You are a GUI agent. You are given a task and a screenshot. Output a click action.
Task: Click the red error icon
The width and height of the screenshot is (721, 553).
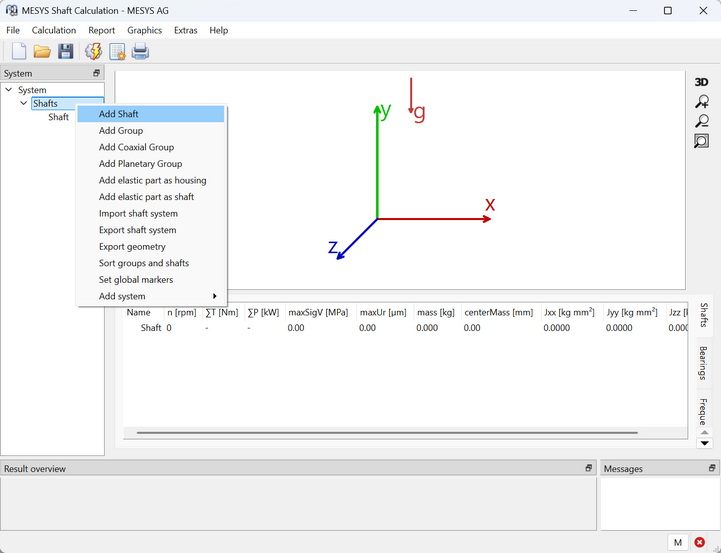pyautogui.click(x=700, y=542)
